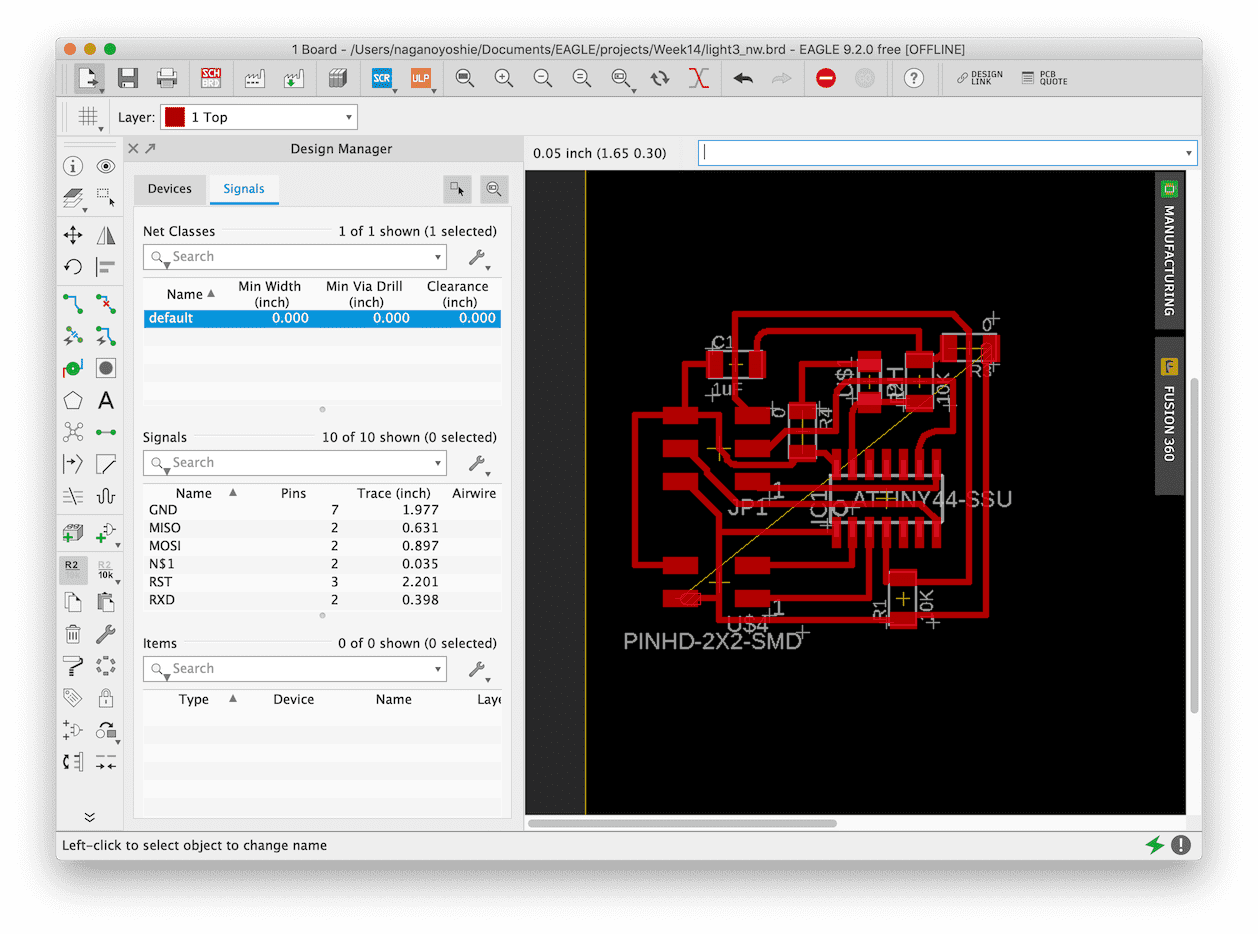Toggle the Lock tool icon
The height and width of the screenshot is (934, 1258).
coord(106,698)
